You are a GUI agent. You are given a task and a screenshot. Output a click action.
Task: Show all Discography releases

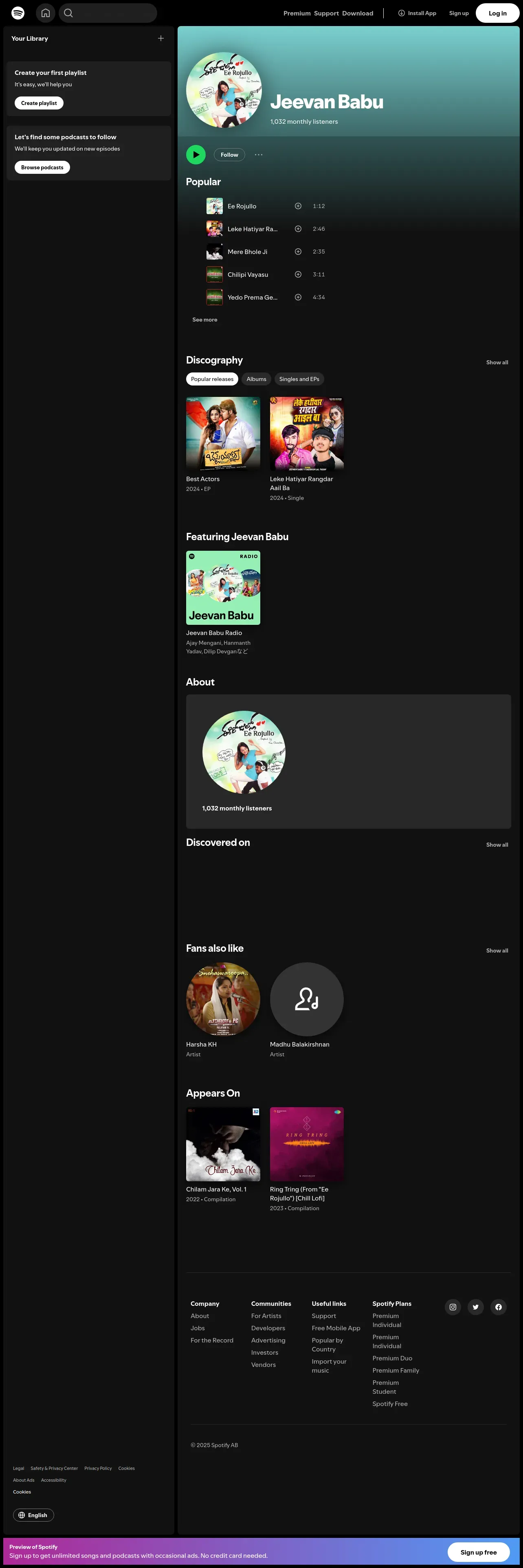click(x=497, y=363)
